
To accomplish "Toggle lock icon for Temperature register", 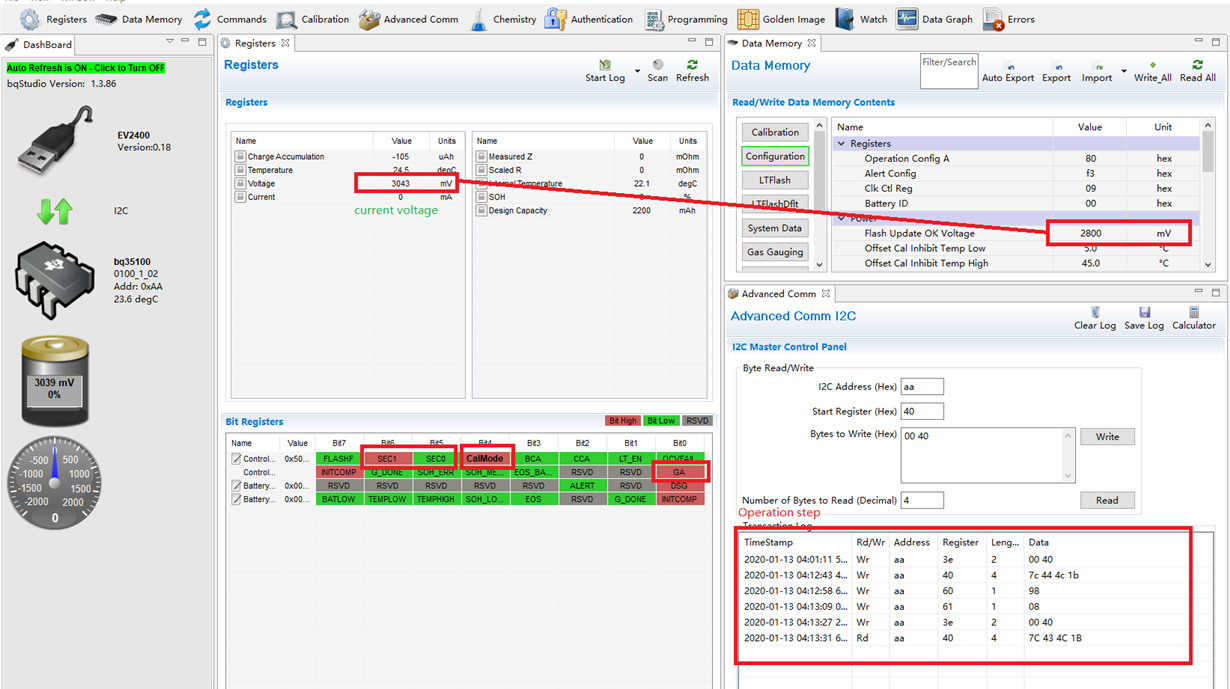I will pos(240,170).
